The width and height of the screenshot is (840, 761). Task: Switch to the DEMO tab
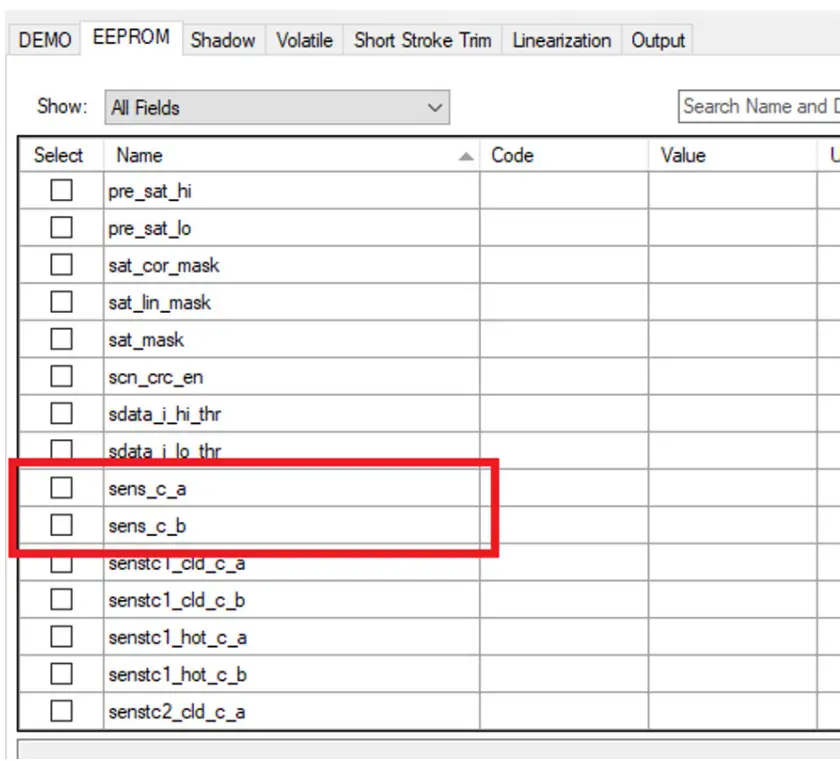45,41
